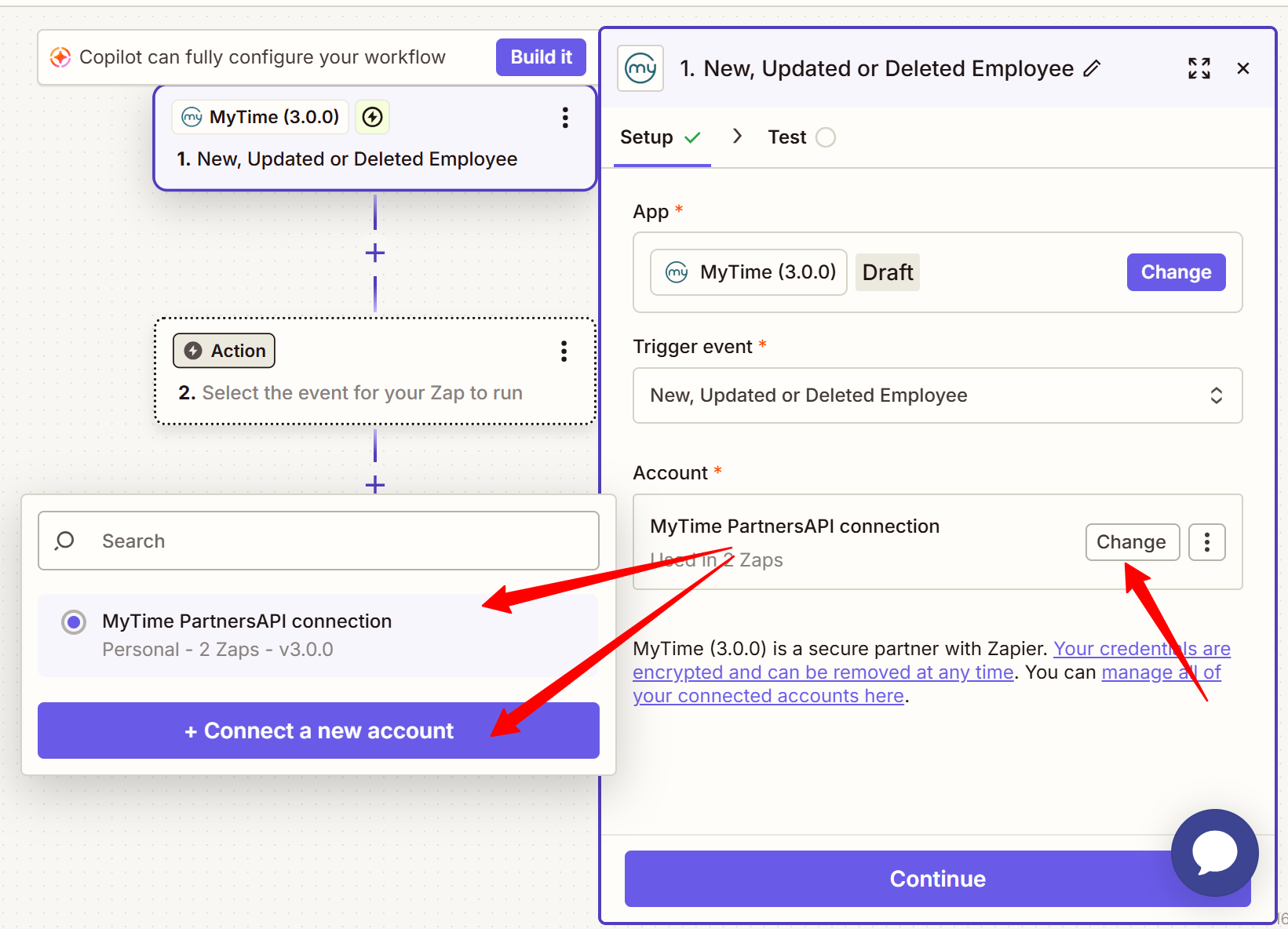Click into the account Search field

click(x=319, y=541)
